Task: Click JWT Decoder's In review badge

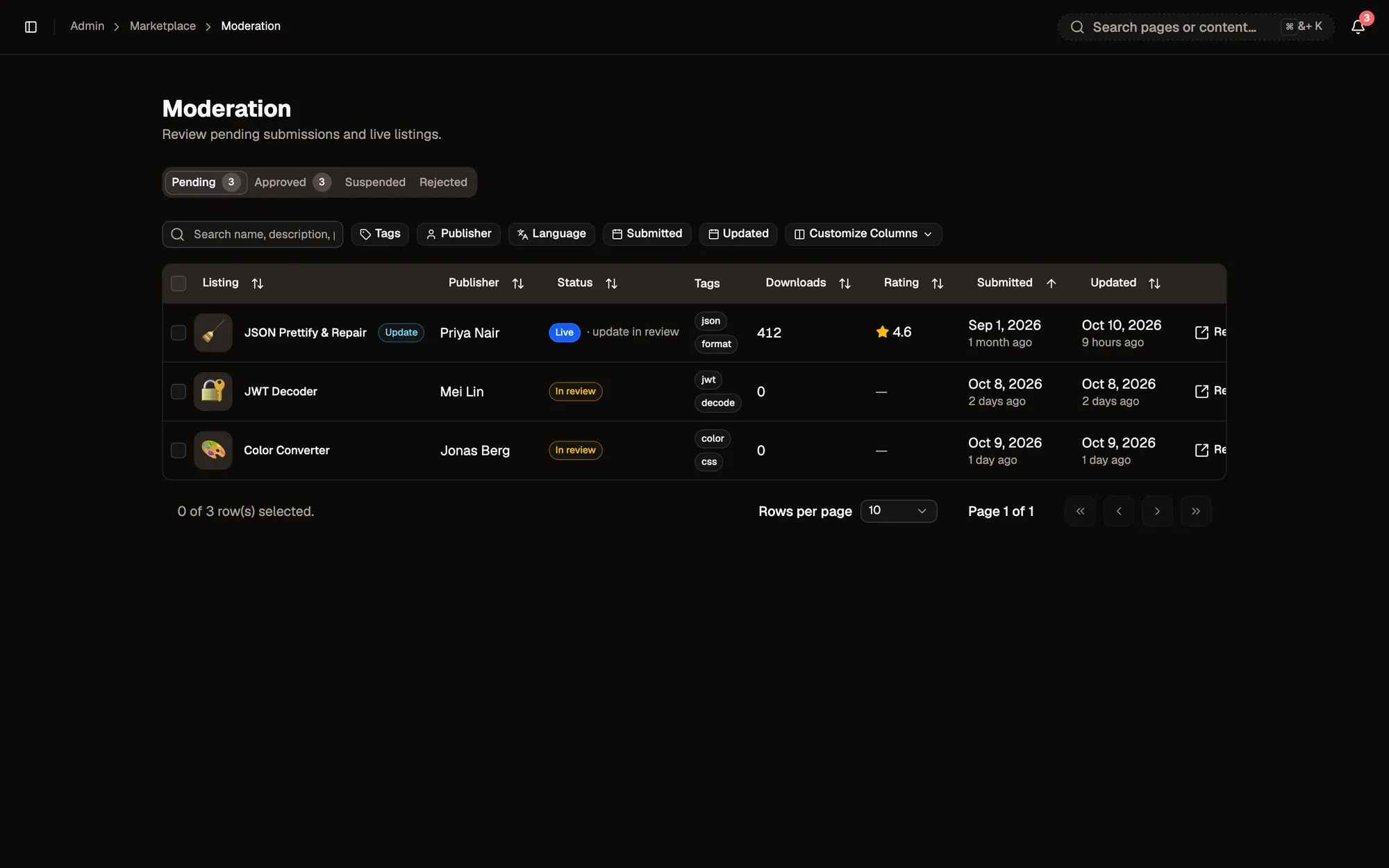Action: point(576,392)
